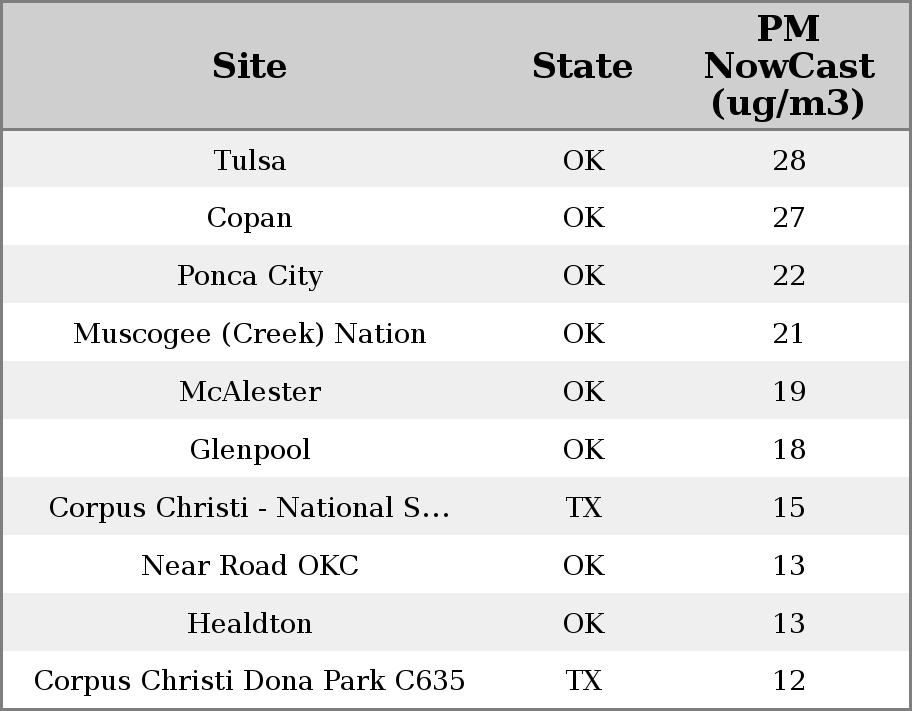The image size is (912, 711).
Task: Select the Near Road OKC site
Action: pos(249,566)
